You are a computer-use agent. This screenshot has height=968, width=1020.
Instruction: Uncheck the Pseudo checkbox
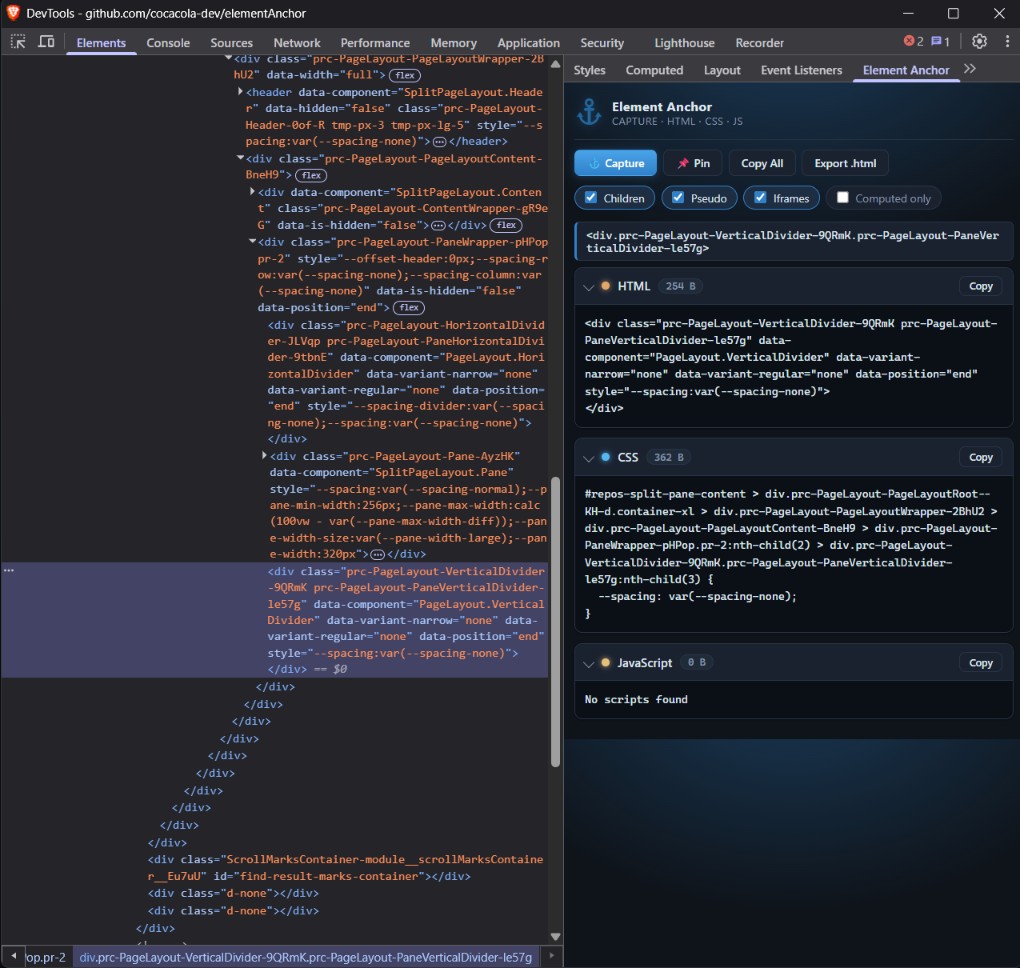[x=678, y=198]
